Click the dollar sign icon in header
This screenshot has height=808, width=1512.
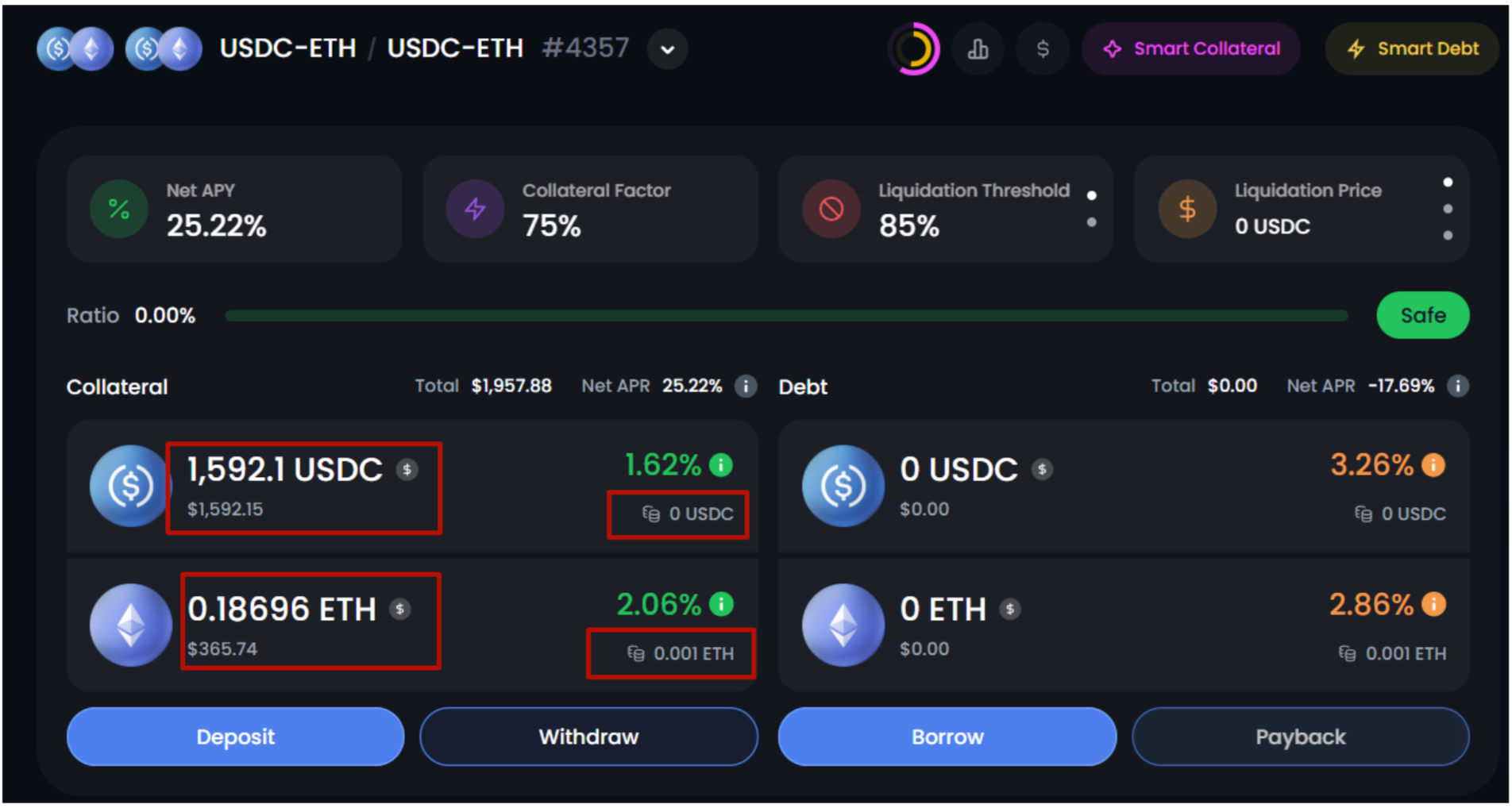coord(1043,49)
